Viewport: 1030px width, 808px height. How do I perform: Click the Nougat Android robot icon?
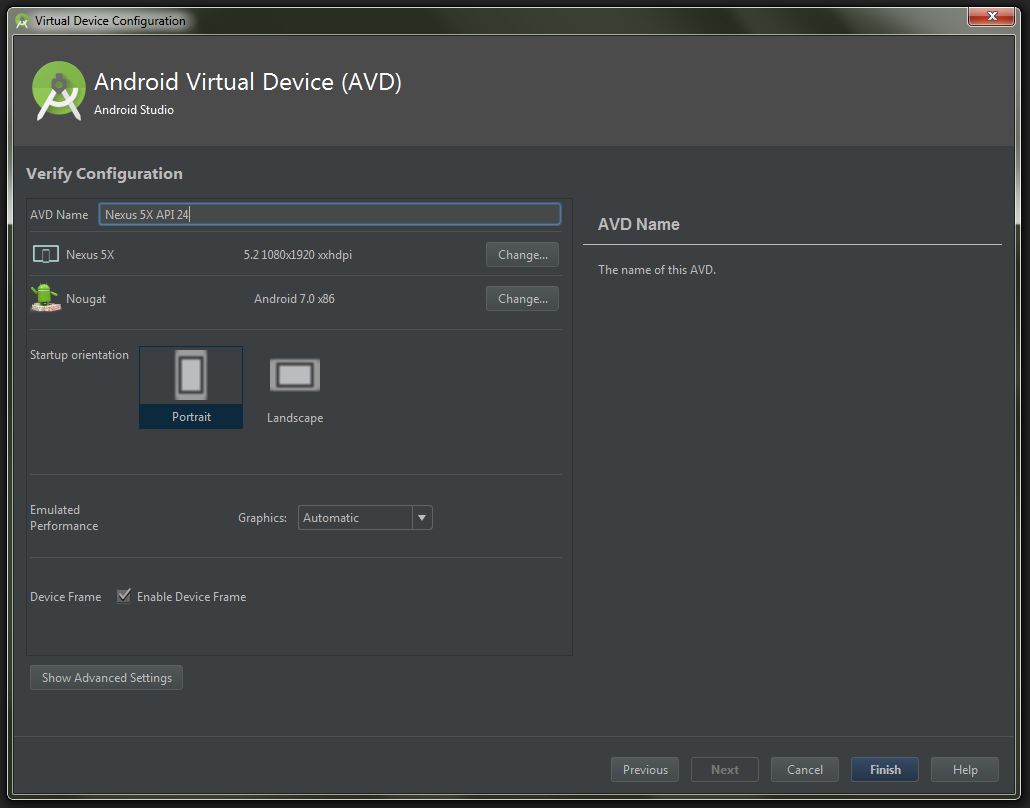click(x=45, y=298)
